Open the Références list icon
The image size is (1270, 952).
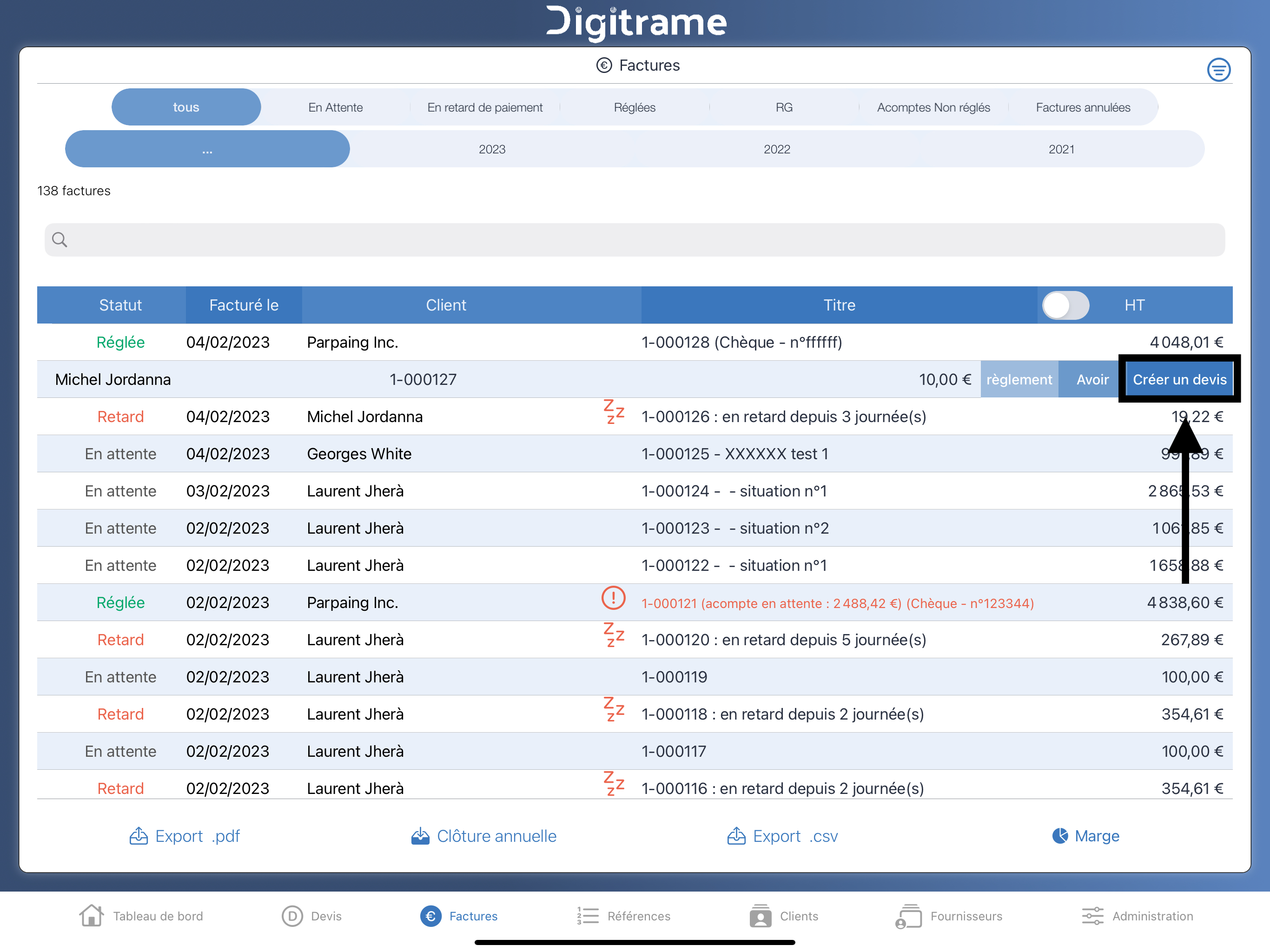coord(587,916)
